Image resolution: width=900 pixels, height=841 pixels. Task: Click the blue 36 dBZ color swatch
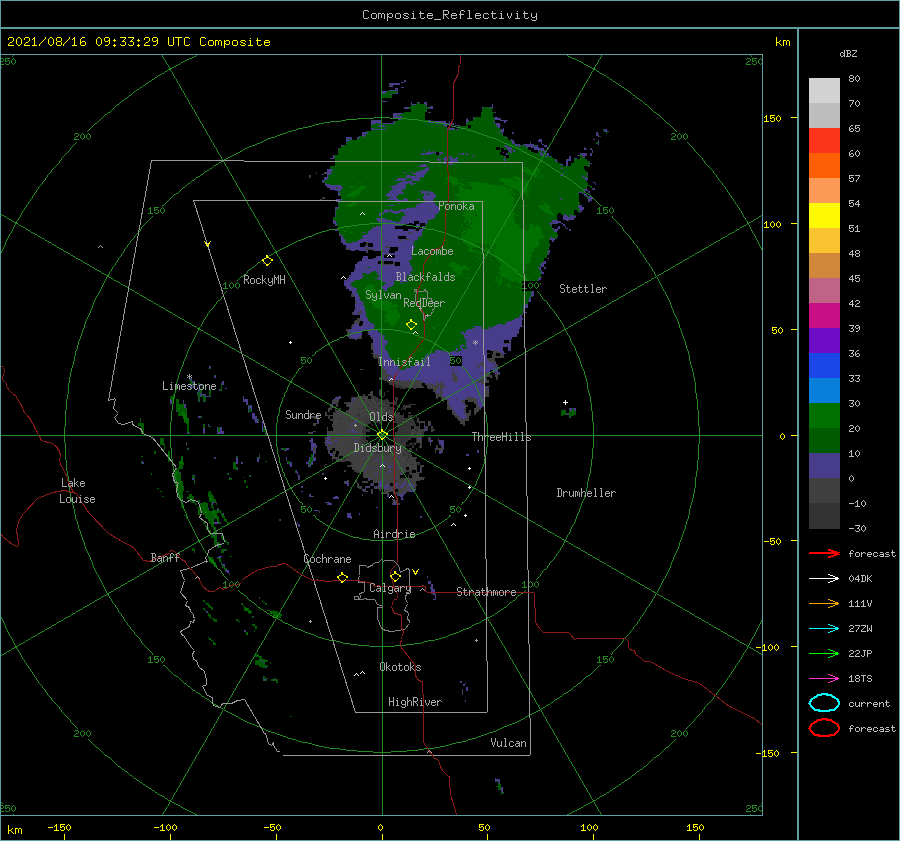click(824, 366)
